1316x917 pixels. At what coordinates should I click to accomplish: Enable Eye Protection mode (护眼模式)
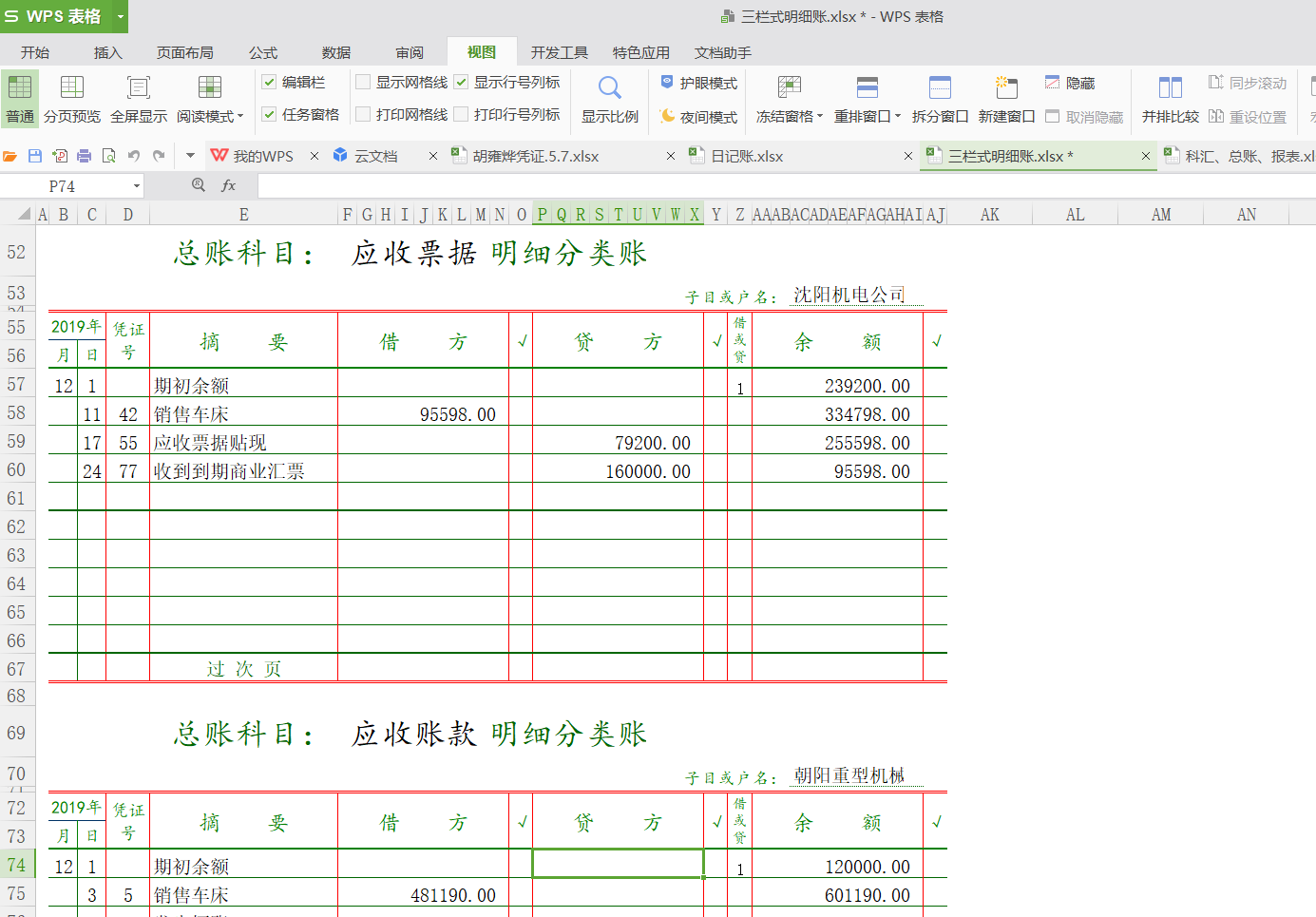click(x=699, y=84)
